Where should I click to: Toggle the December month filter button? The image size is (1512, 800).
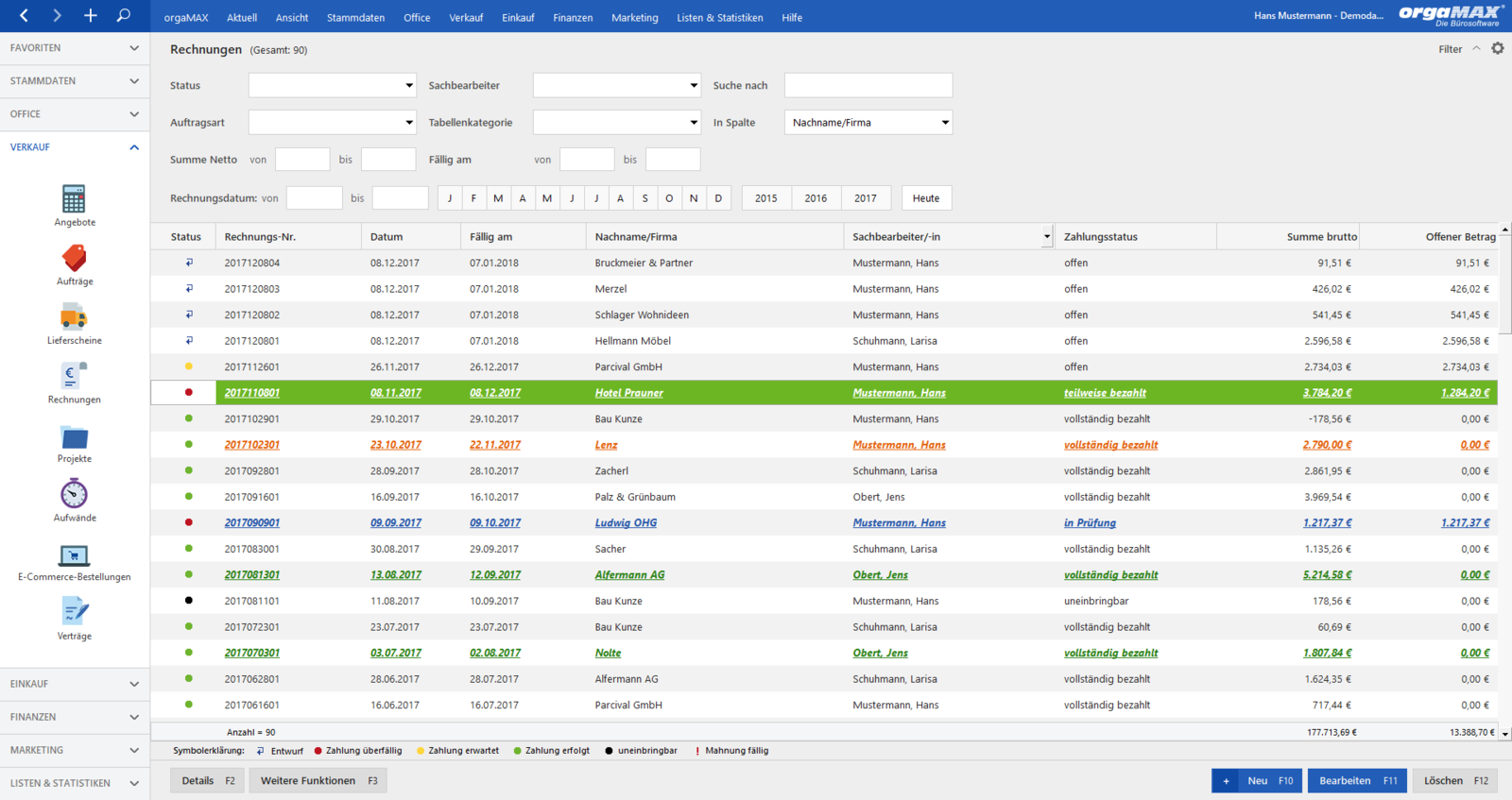[718, 198]
